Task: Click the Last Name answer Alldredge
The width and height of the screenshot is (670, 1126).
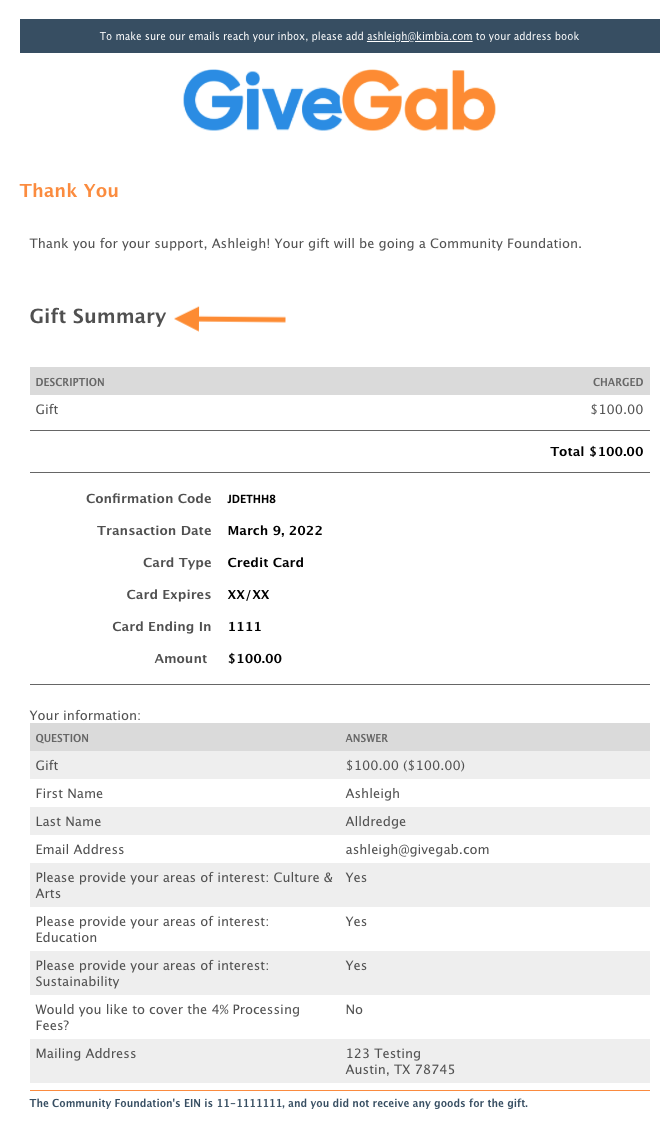Action: pyautogui.click(x=376, y=822)
